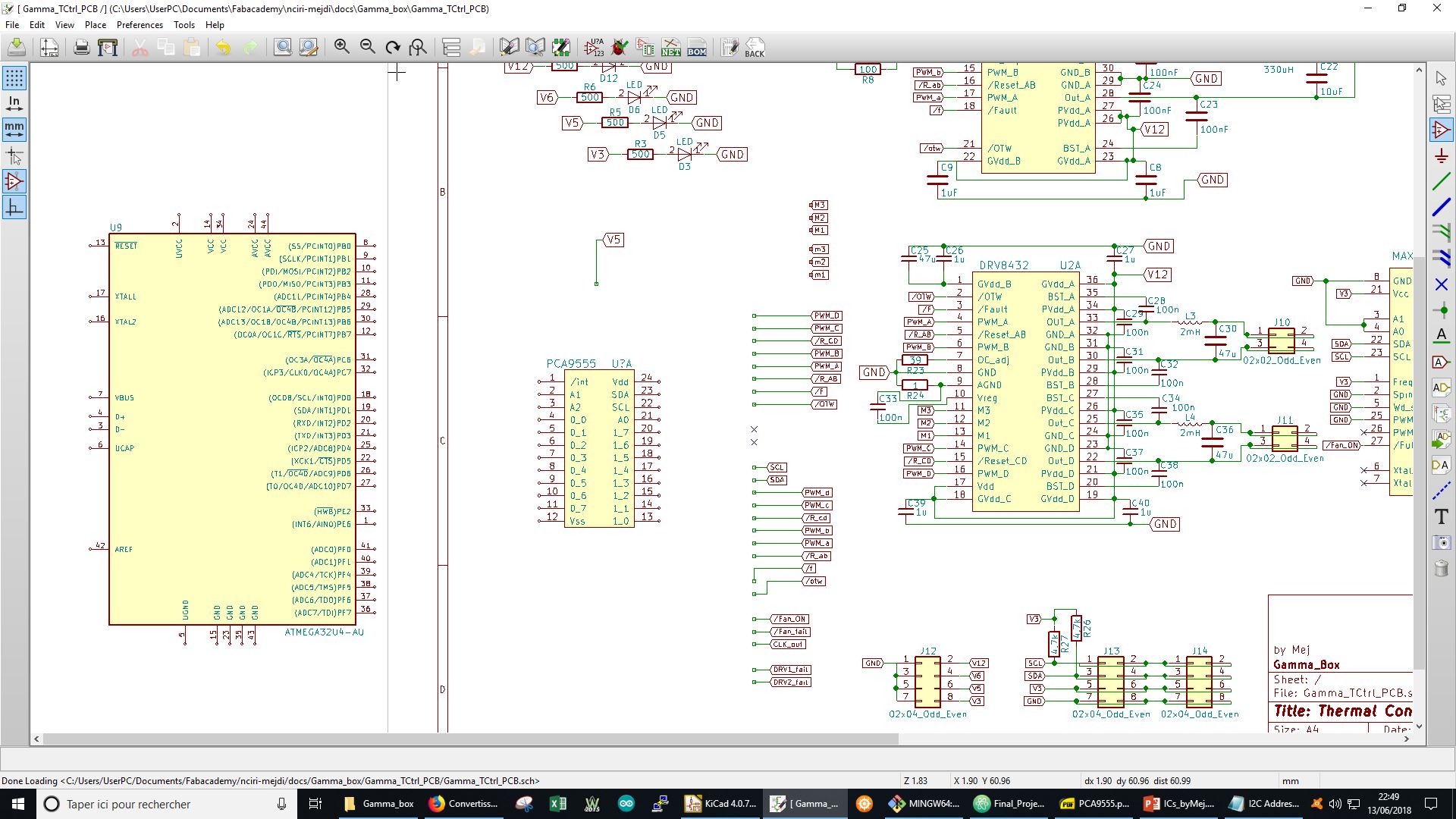The width and height of the screenshot is (1456, 819).
Task: Choose the Place text tool
Action: 1442,517
